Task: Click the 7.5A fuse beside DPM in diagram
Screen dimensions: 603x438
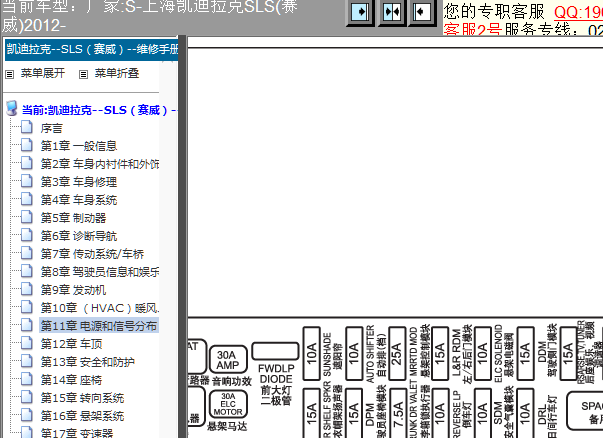Action: 398,413
